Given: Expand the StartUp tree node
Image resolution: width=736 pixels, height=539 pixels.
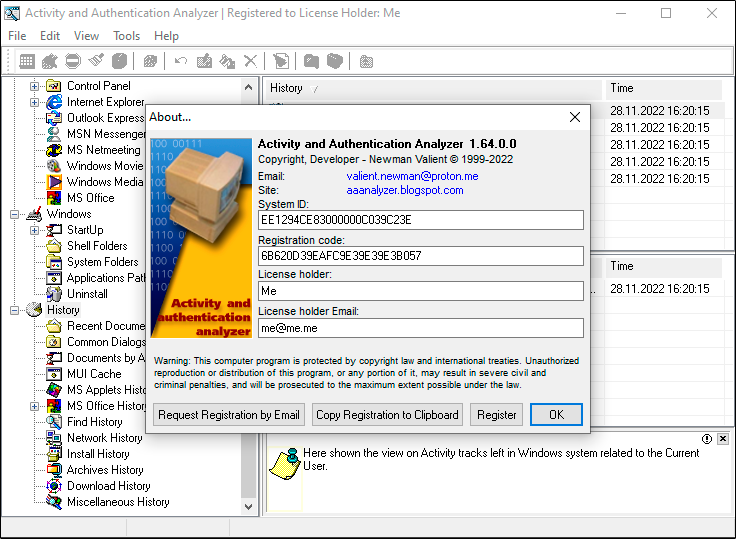Looking at the screenshot, I should click(34, 231).
